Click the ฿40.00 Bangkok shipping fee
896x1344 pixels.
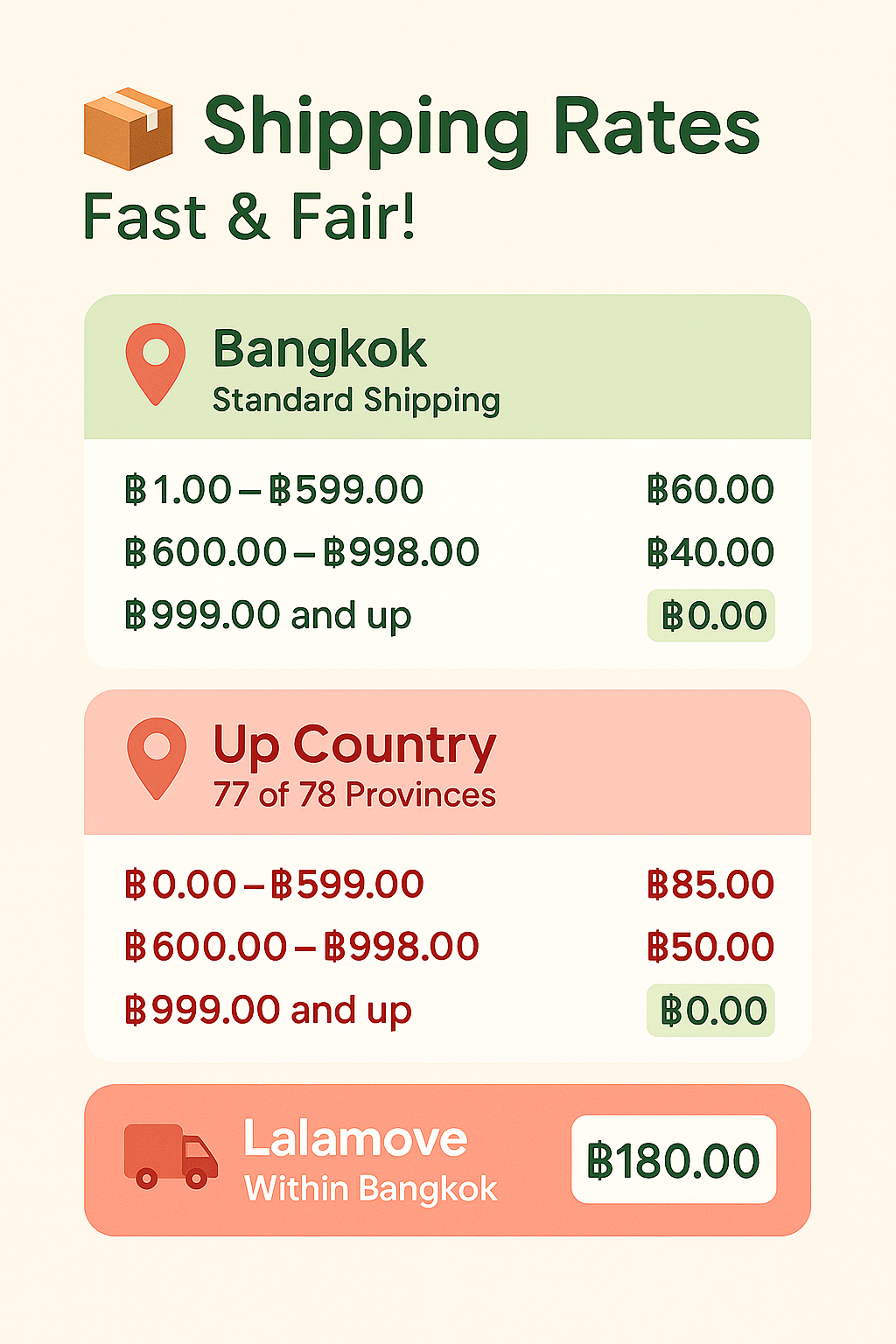click(x=710, y=552)
